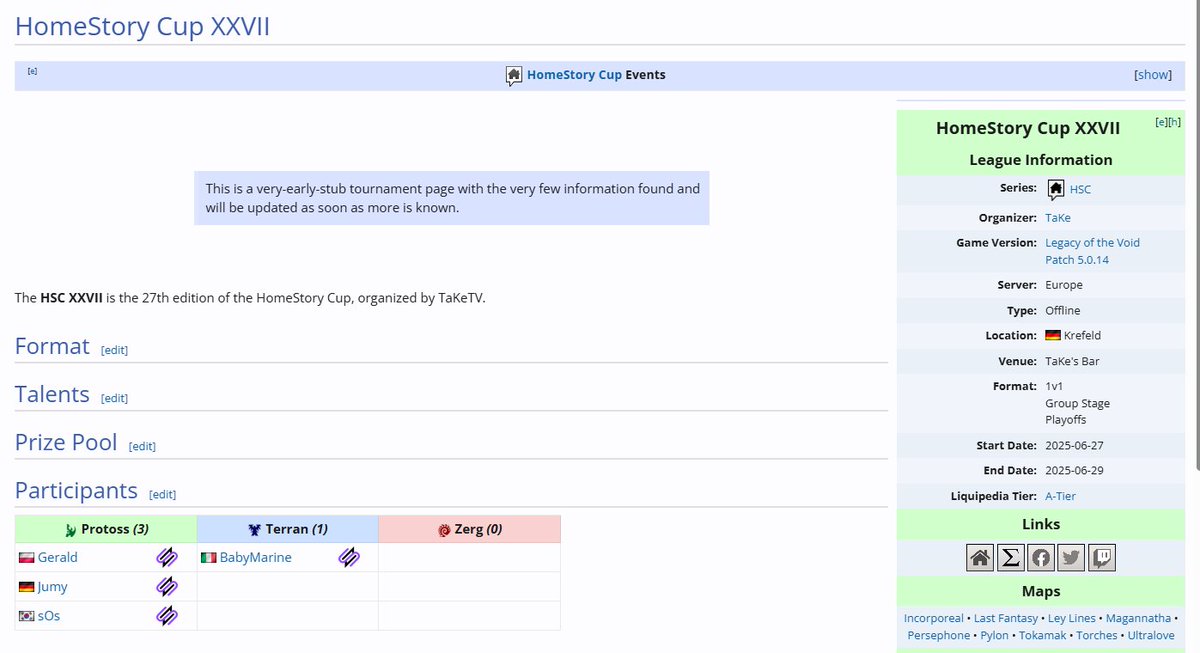Open BabyMarine's player page
Viewport: 1200px width, 653px height.
click(256, 557)
